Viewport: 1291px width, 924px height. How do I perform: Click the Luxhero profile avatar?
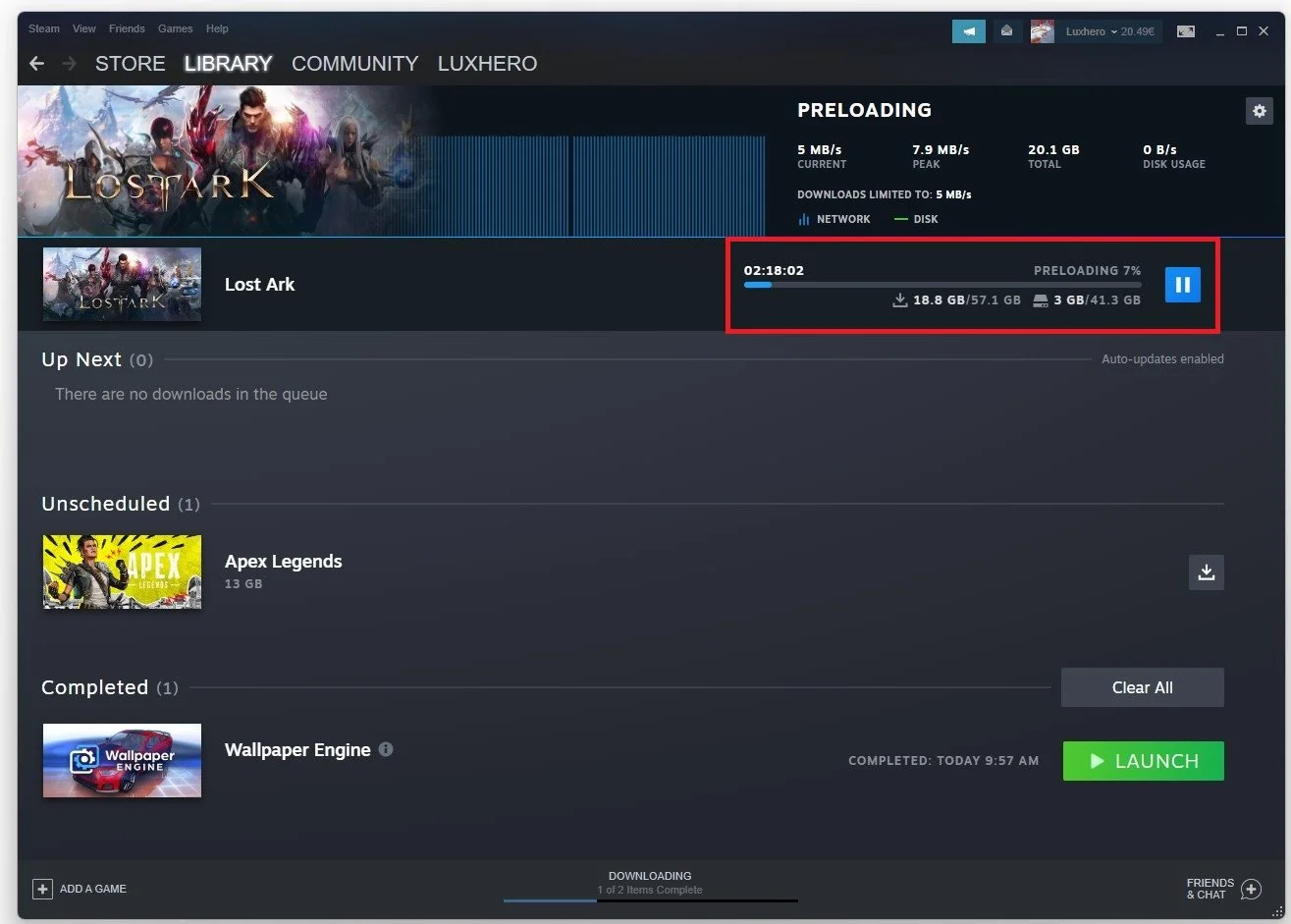point(1042,31)
